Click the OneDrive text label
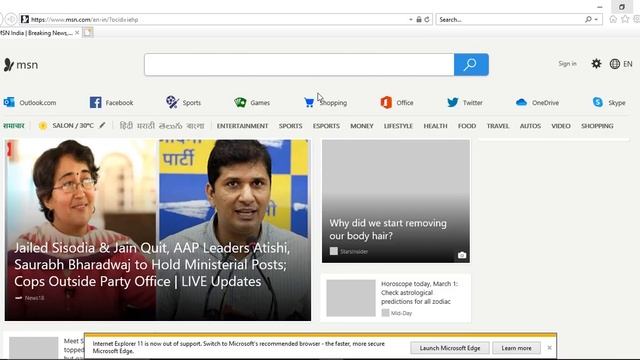This screenshot has width=640, height=360. pos(545,103)
